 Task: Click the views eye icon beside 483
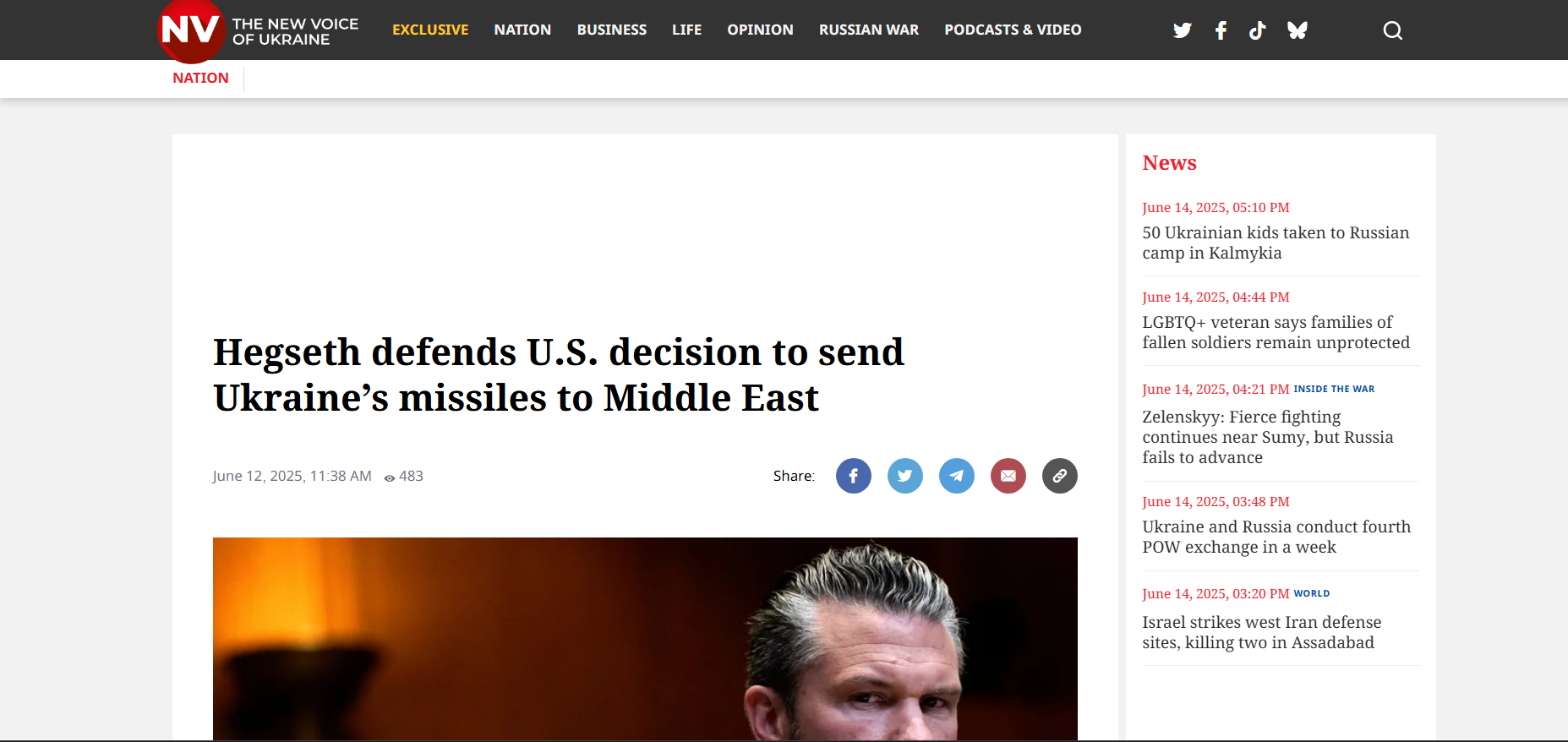(x=390, y=477)
